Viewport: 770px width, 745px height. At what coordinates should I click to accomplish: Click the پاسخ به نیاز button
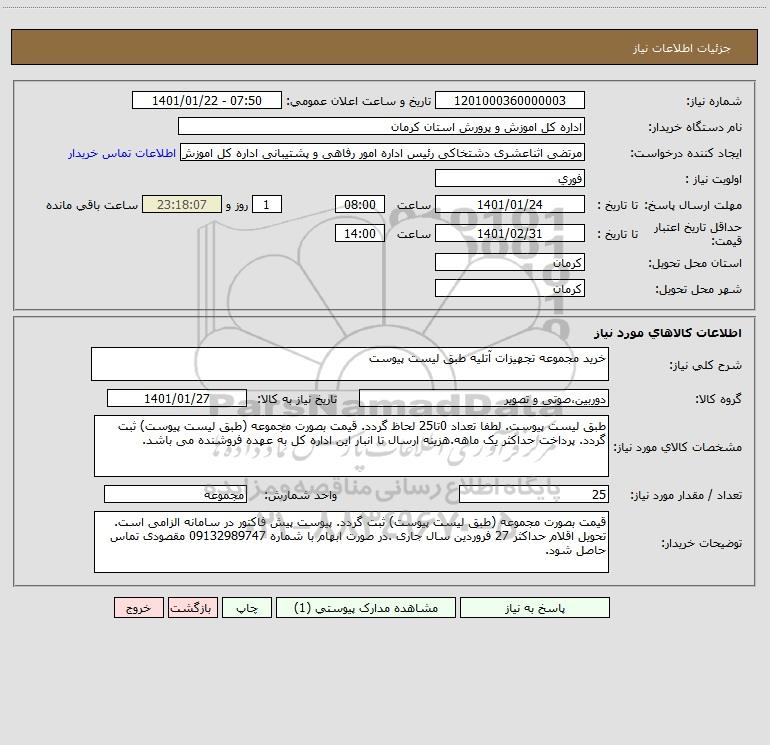535,608
